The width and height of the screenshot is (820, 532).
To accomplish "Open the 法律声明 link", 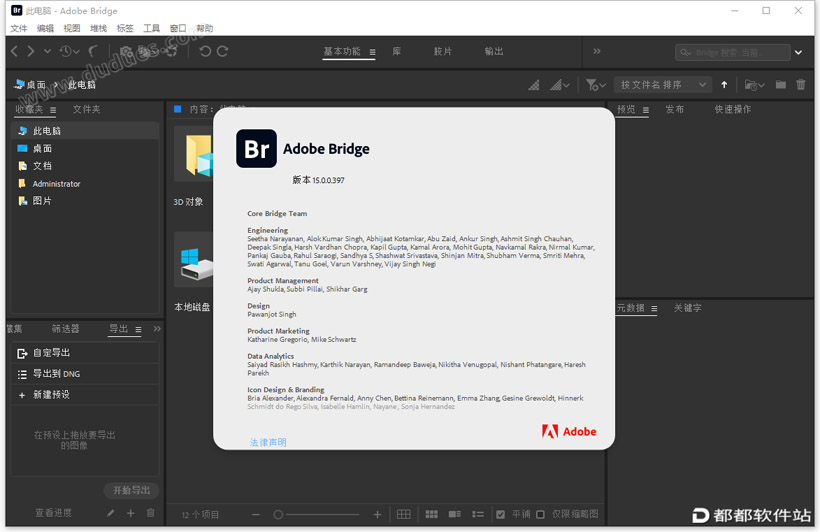I will point(268,443).
